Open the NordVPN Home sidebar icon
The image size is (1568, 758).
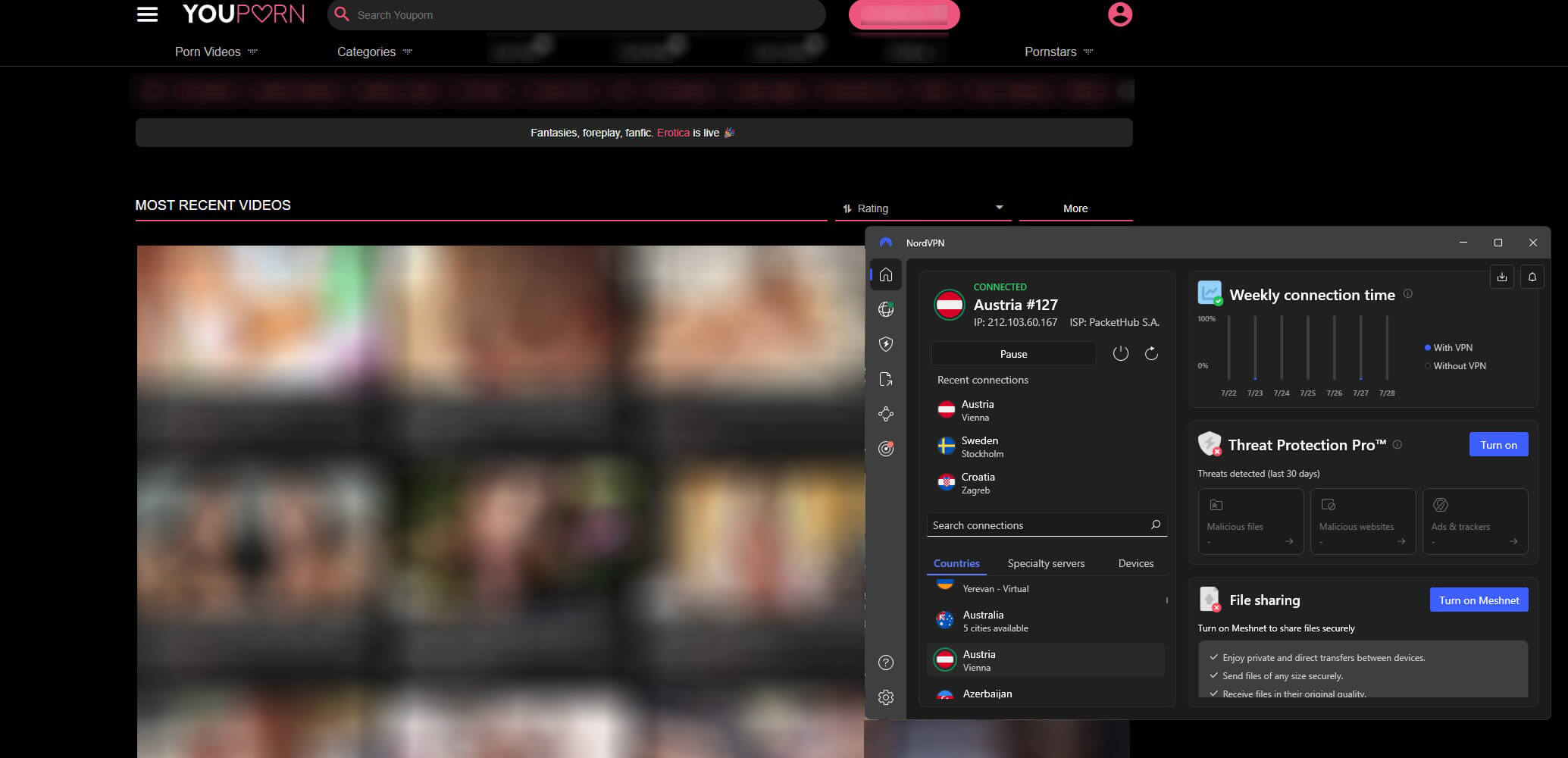click(x=885, y=274)
